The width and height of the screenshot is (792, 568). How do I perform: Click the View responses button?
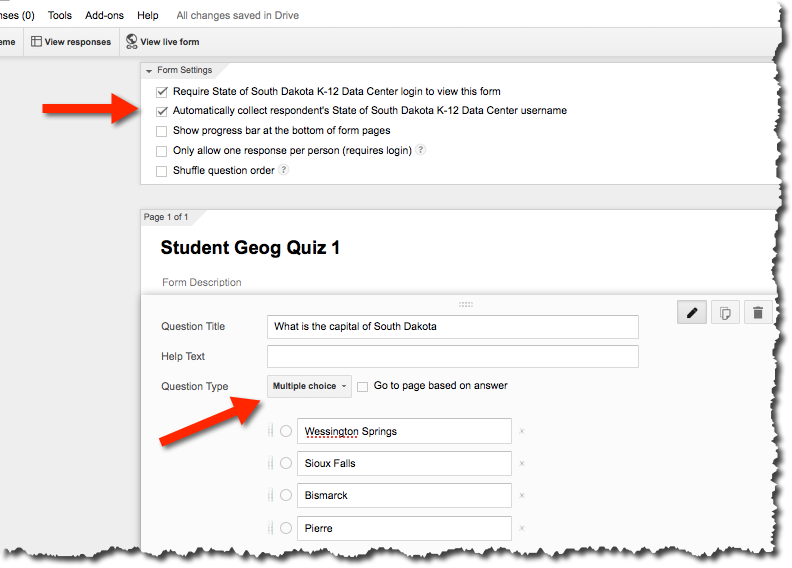(x=71, y=41)
